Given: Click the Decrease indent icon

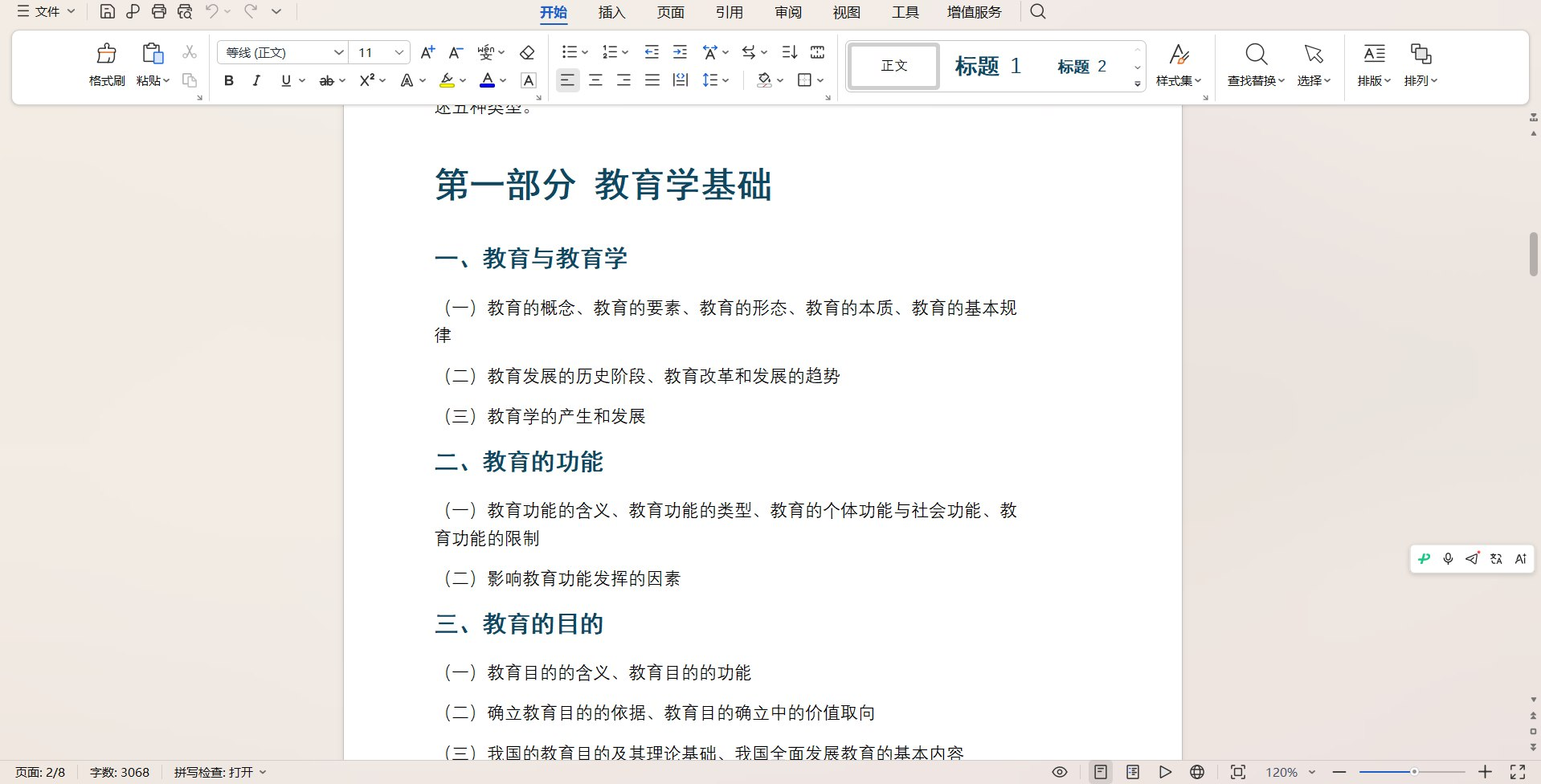Looking at the screenshot, I should [652, 52].
